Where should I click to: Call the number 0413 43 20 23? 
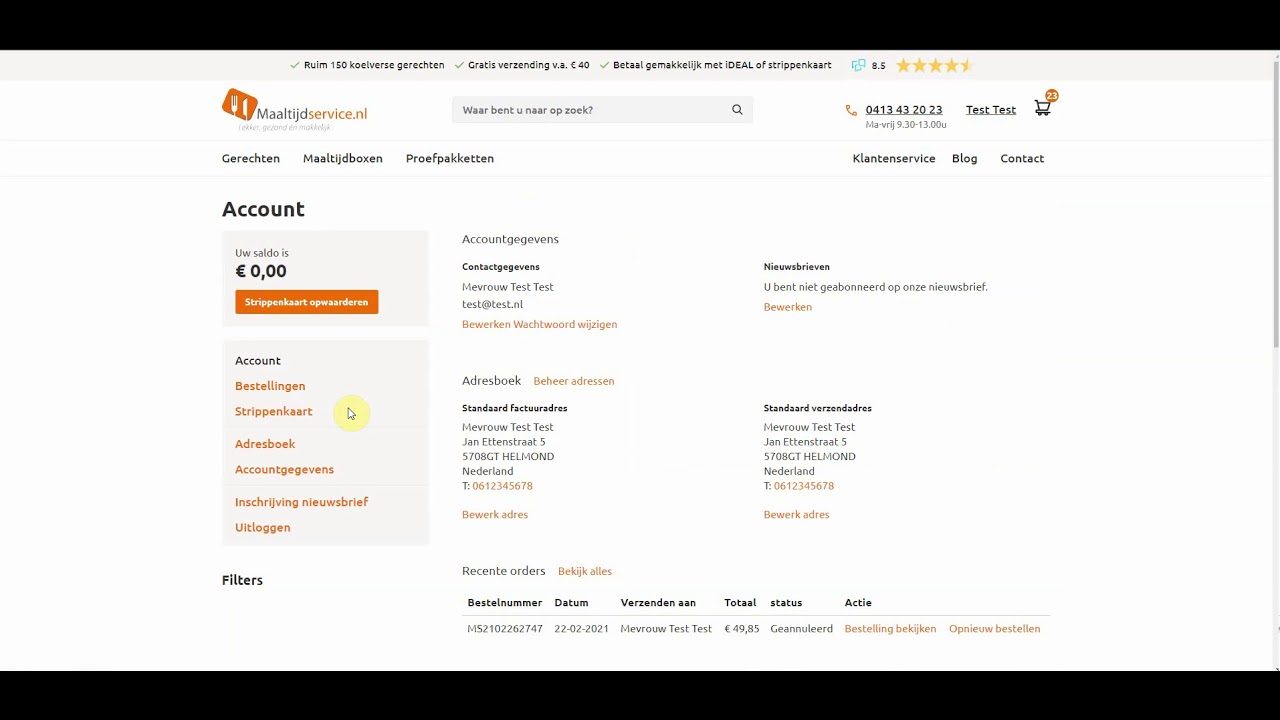click(904, 110)
